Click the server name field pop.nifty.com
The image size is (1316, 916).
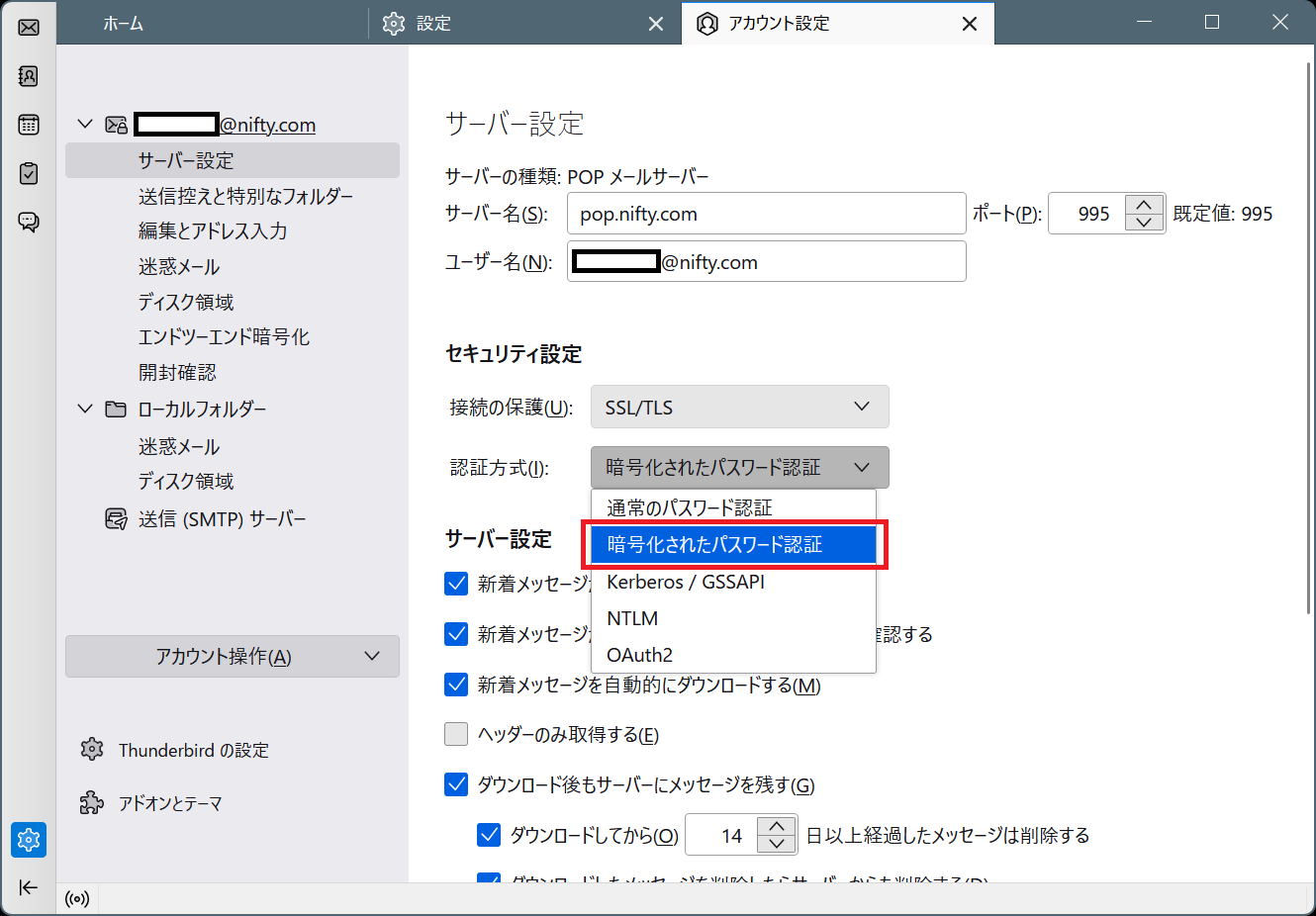point(765,214)
